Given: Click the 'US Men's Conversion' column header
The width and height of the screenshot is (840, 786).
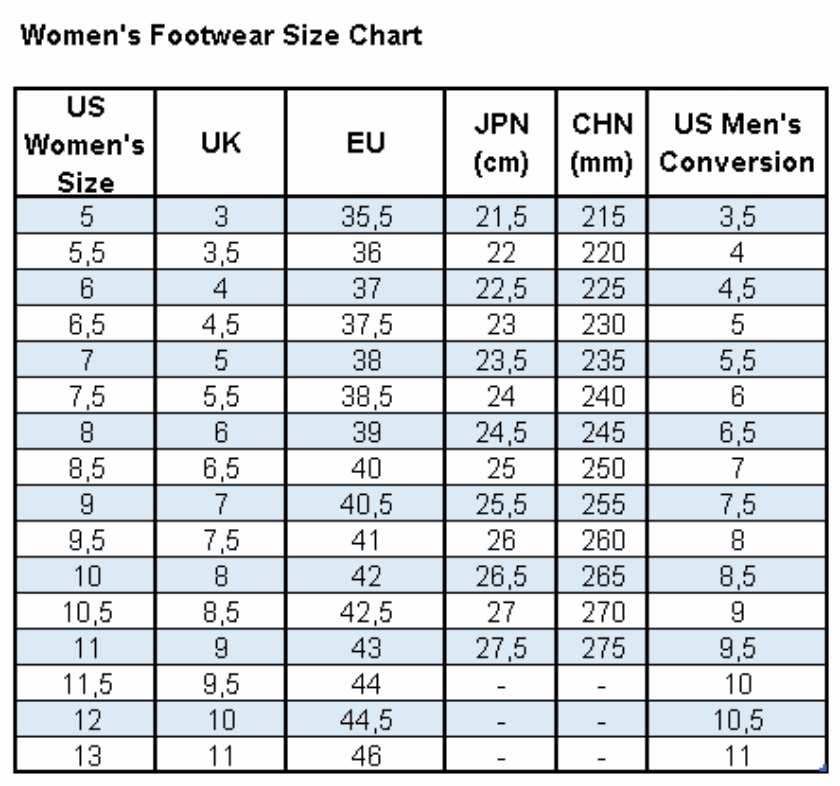Looking at the screenshot, I should click(736, 144).
